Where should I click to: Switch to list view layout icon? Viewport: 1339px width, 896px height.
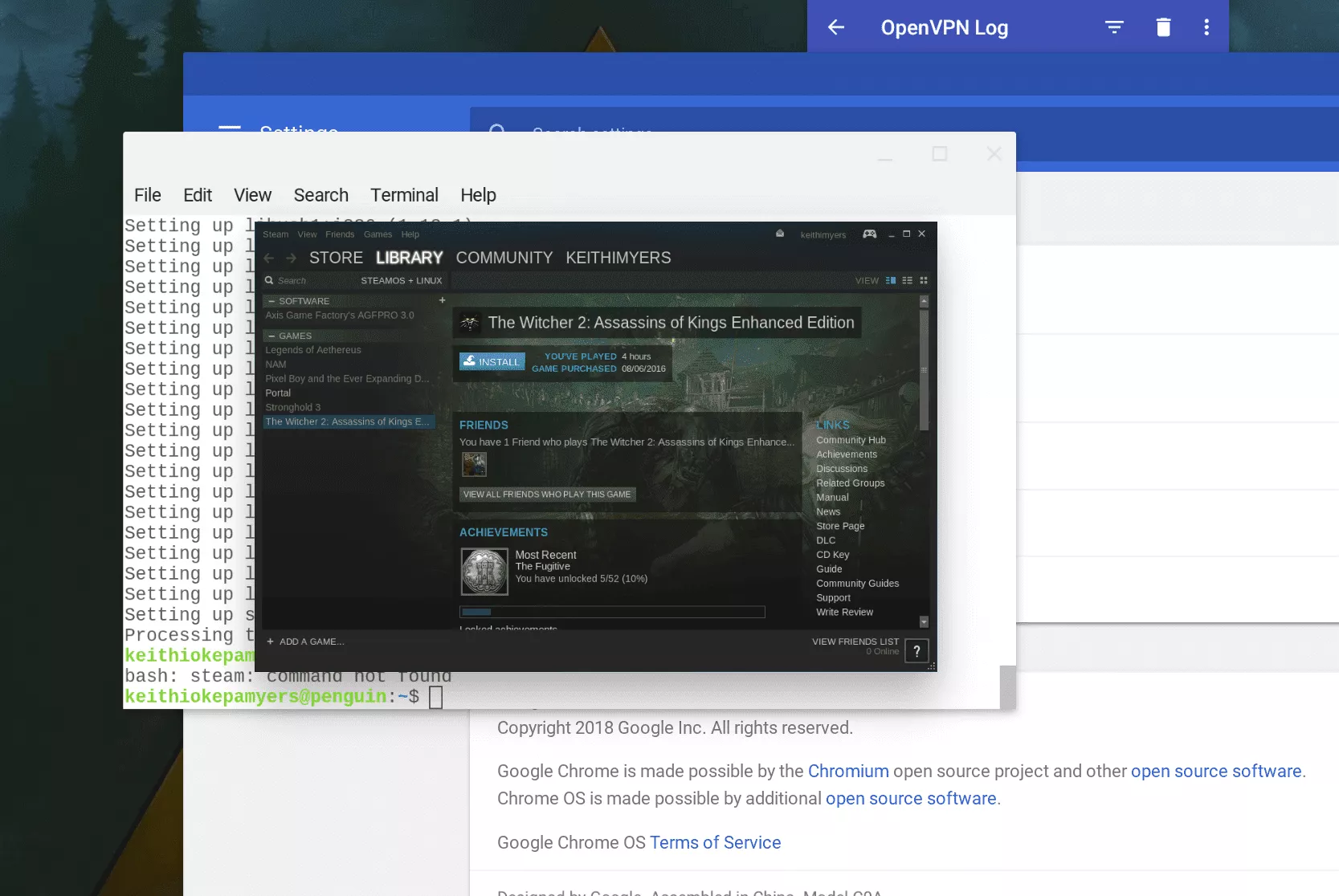907,281
